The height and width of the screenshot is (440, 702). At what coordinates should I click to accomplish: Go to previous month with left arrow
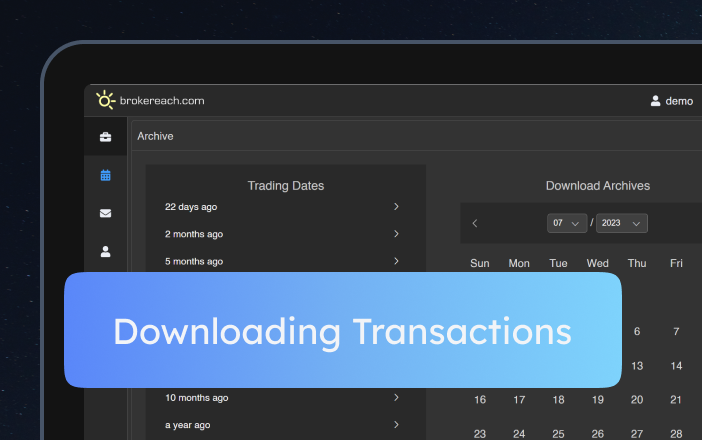pos(475,223)
